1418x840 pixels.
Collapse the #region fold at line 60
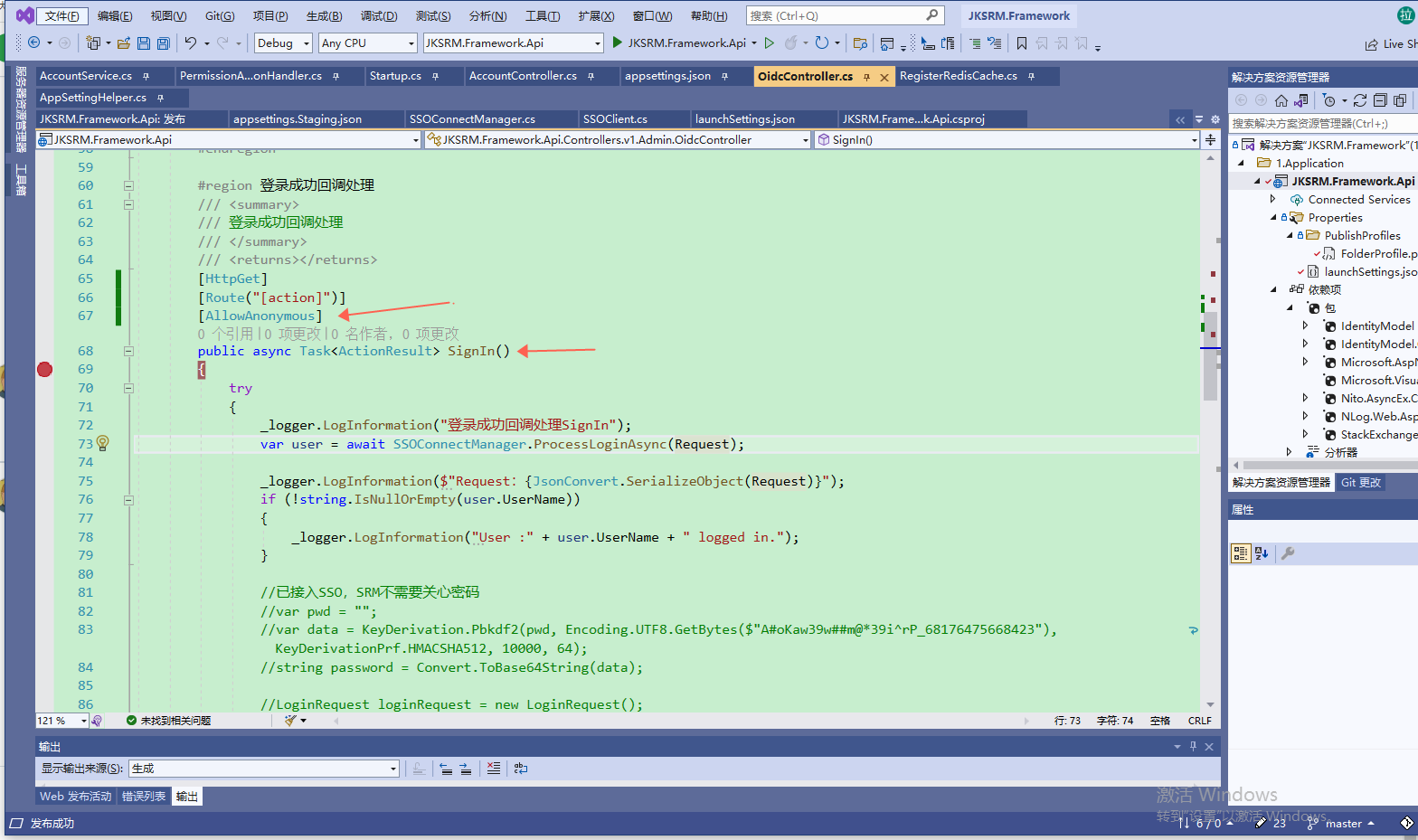(128, 185)
